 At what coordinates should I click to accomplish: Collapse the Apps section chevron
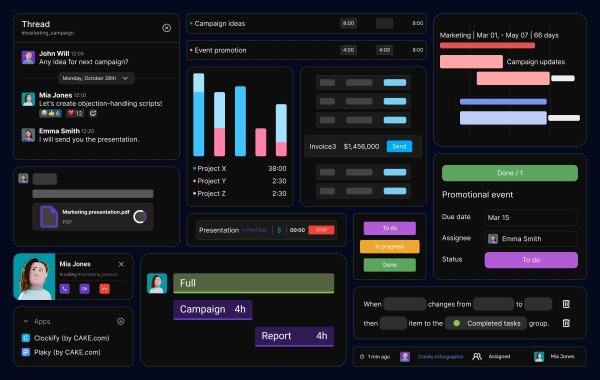pyautogui.click(x=26, y=321)
